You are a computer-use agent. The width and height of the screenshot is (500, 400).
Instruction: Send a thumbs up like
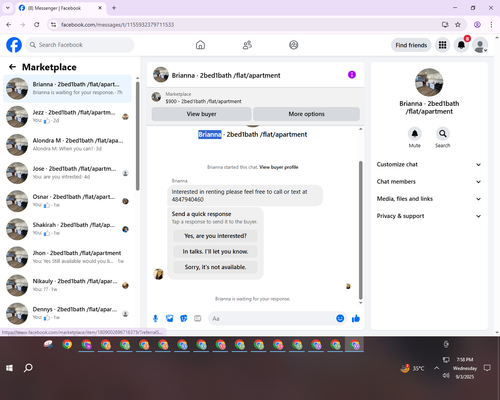(356, 318)
